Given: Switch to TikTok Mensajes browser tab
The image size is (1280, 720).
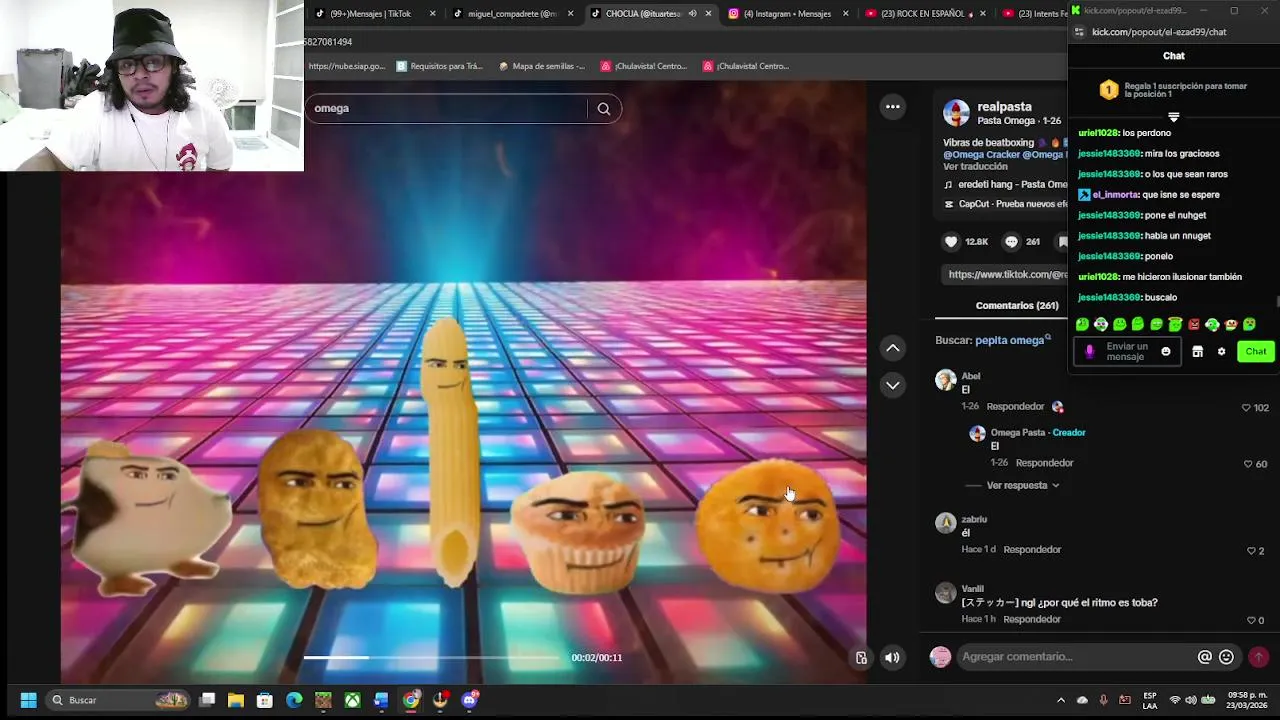Looking at the screenshot, I should pos(371,14).
